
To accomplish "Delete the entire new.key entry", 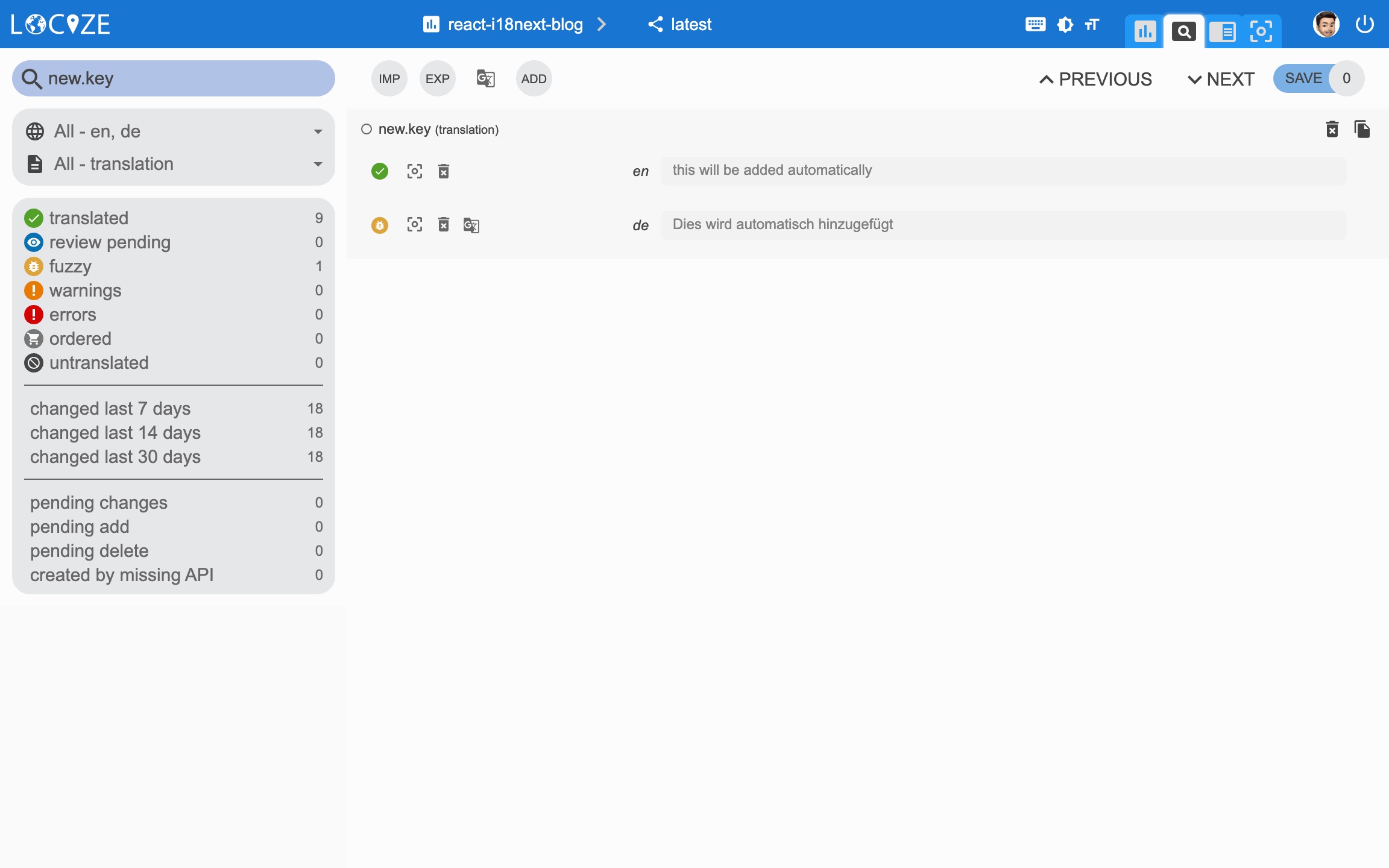I will (1332, 129).
